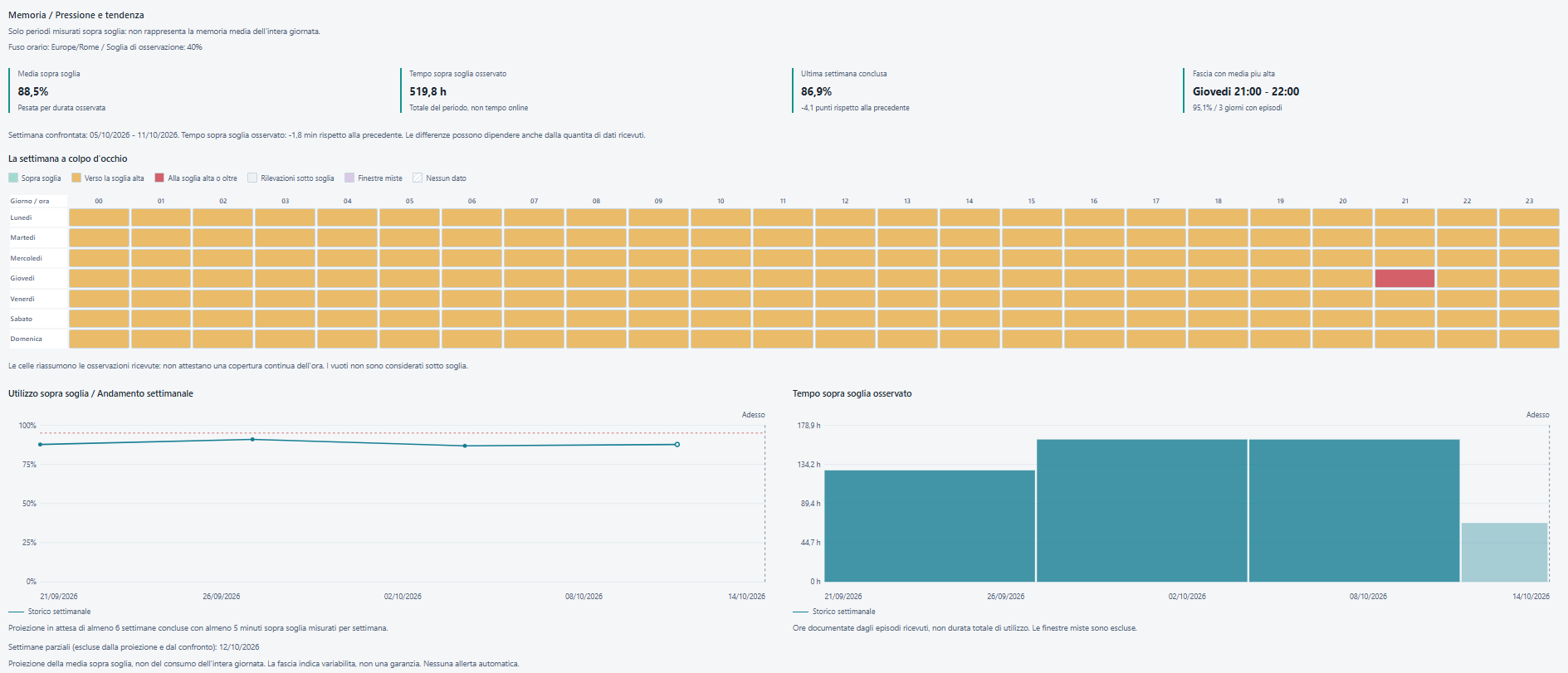Viewport: 1568px width, 673px height.
Task: Click the 'Tempo sopra soglia osservato' bar chart heading
Action: pos(852,393)
